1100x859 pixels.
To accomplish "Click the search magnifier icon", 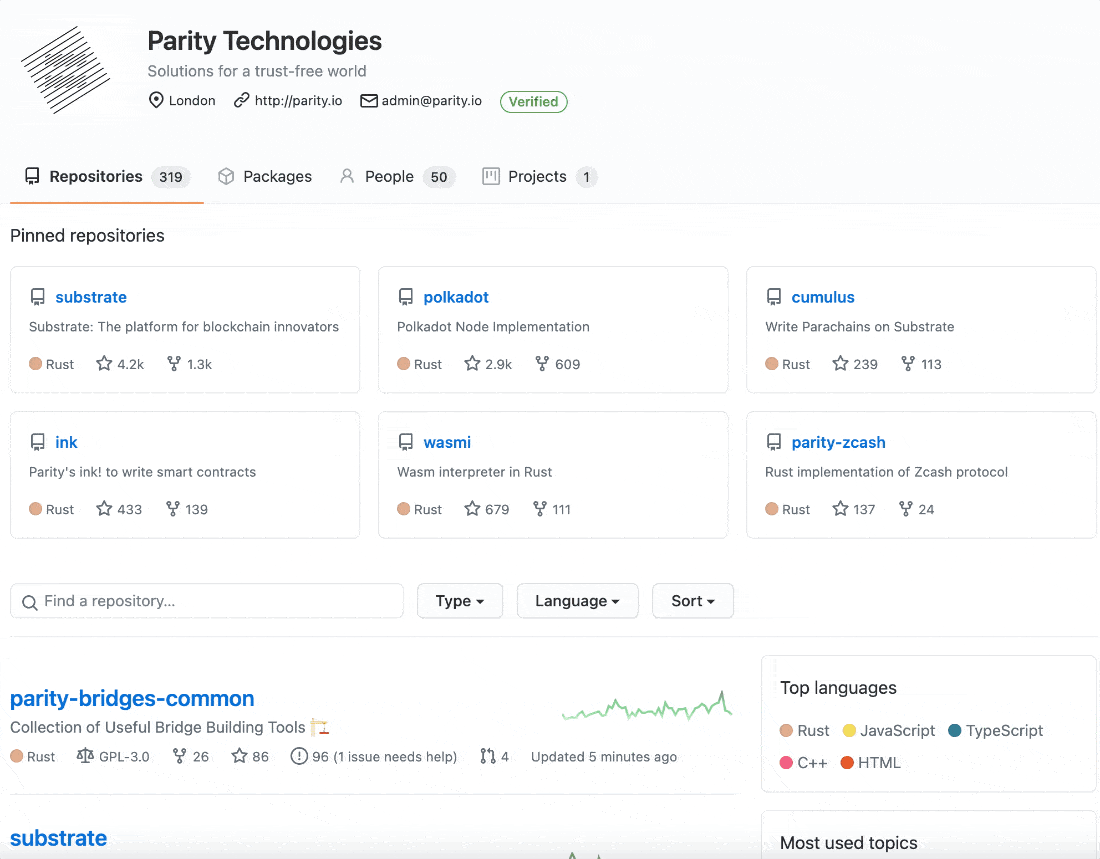I will [x=29, y=602].
